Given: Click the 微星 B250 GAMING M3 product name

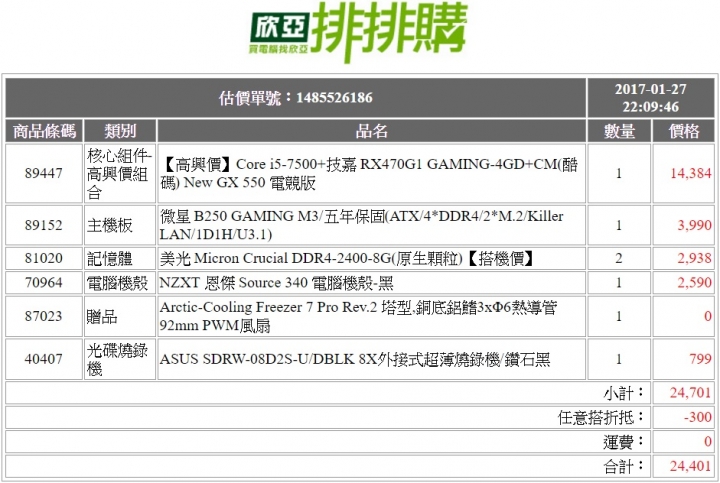Looking at the screenshot, I should pos(361,225).
